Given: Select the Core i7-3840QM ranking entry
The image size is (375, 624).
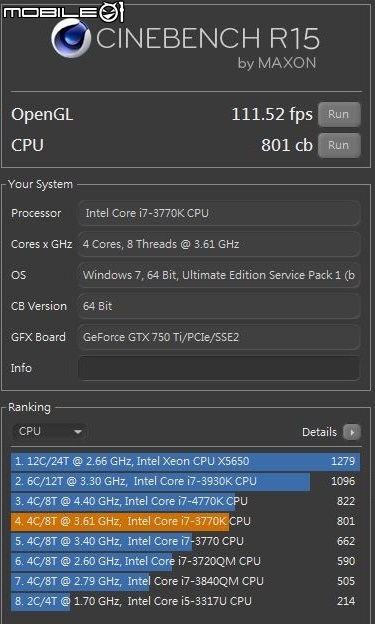Looking at the screenshot, I should [x=186, y=581].
